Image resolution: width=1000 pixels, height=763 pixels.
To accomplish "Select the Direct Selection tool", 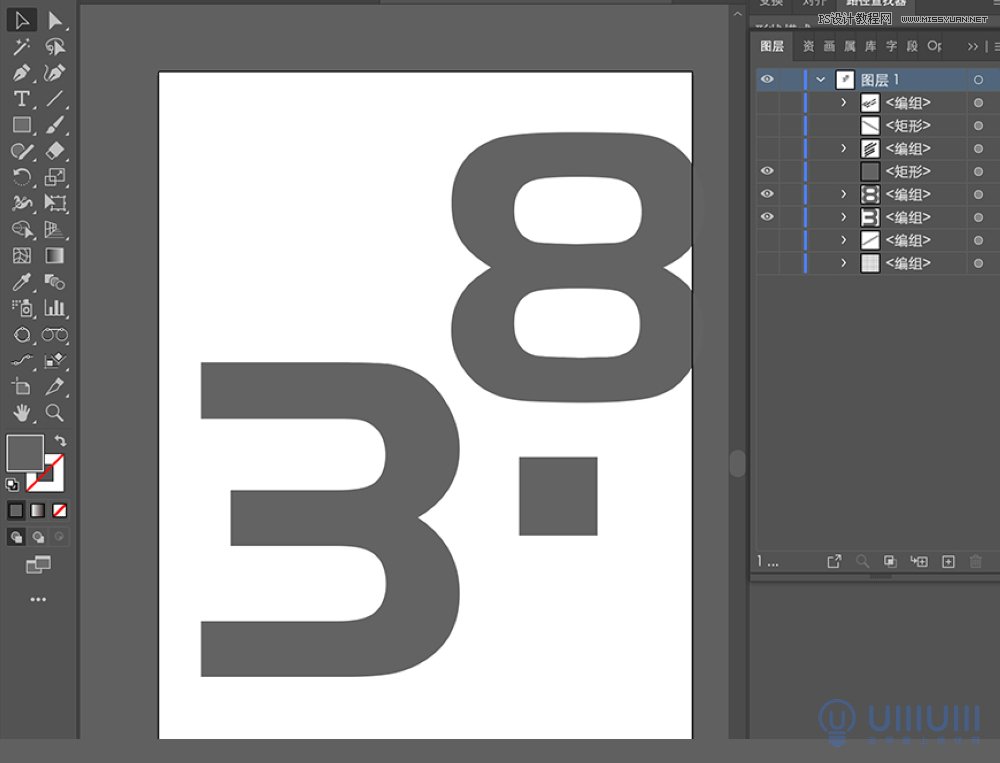I will coord(55,20).
